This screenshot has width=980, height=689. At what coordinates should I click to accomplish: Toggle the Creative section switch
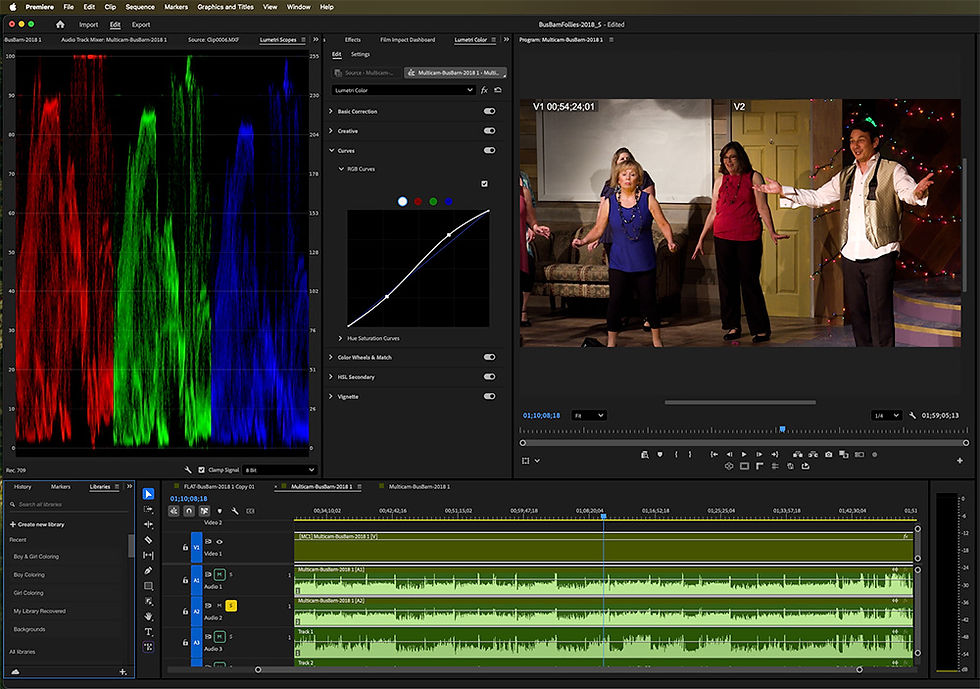tap(489, 131)
